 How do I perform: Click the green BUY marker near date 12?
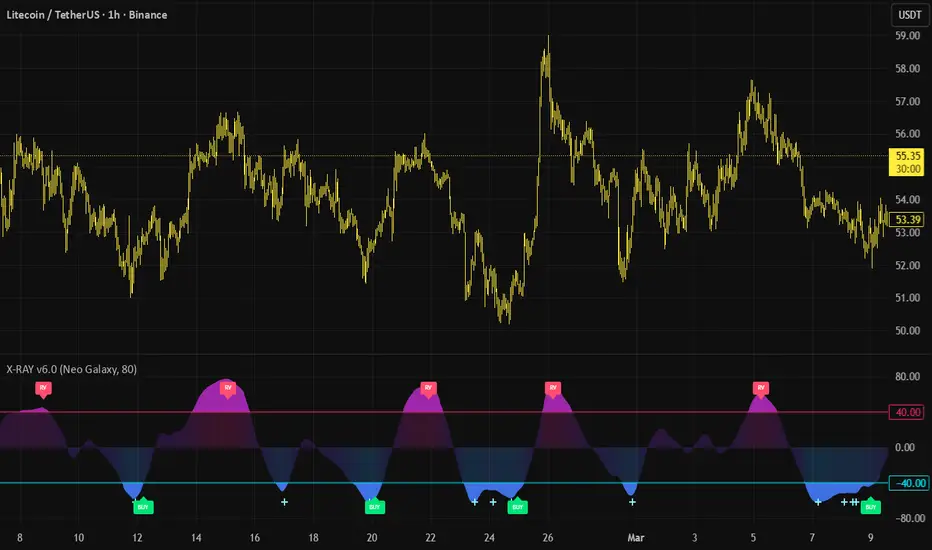143,507
